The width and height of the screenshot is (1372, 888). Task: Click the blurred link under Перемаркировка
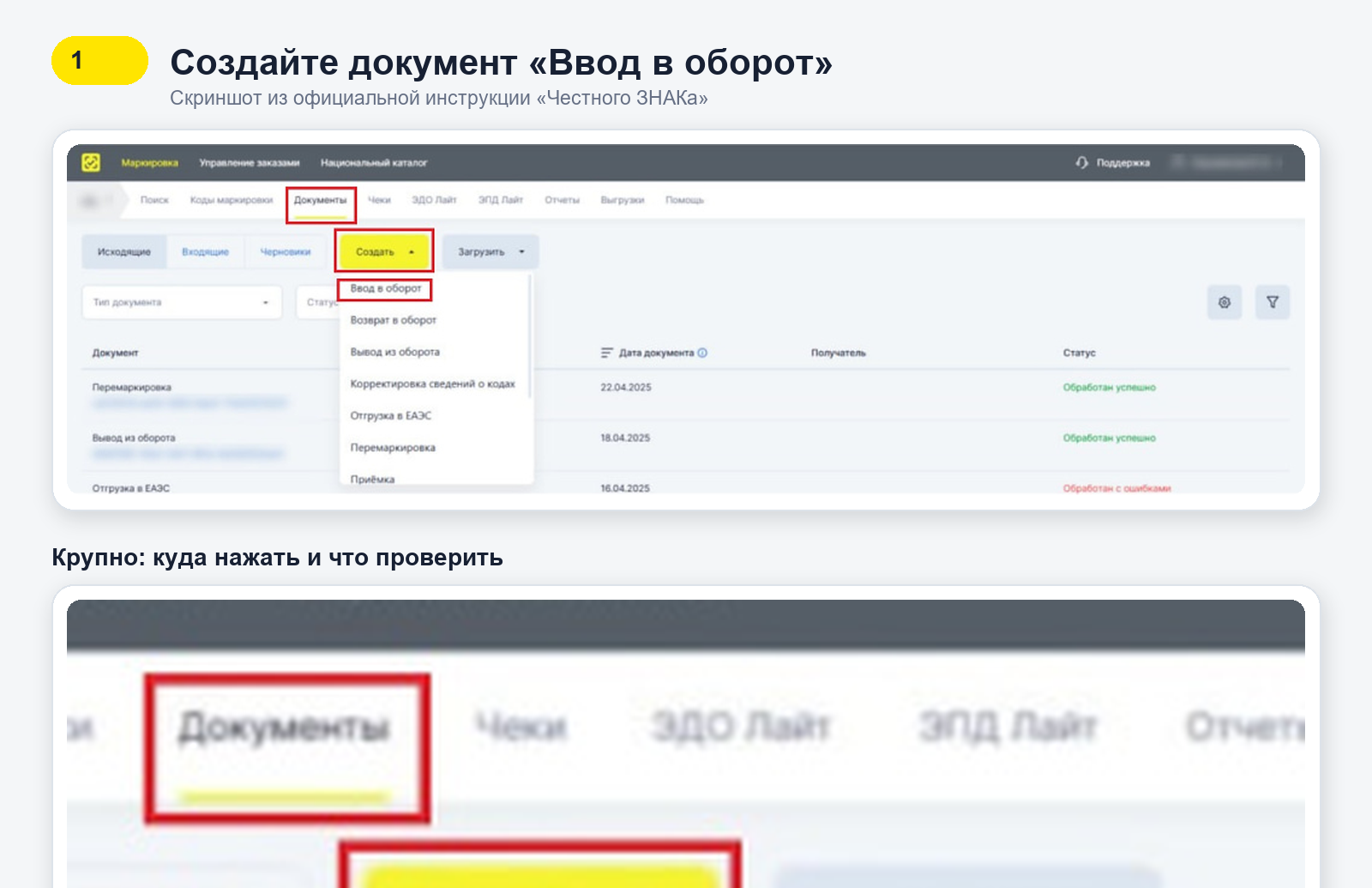click(190, 402)
